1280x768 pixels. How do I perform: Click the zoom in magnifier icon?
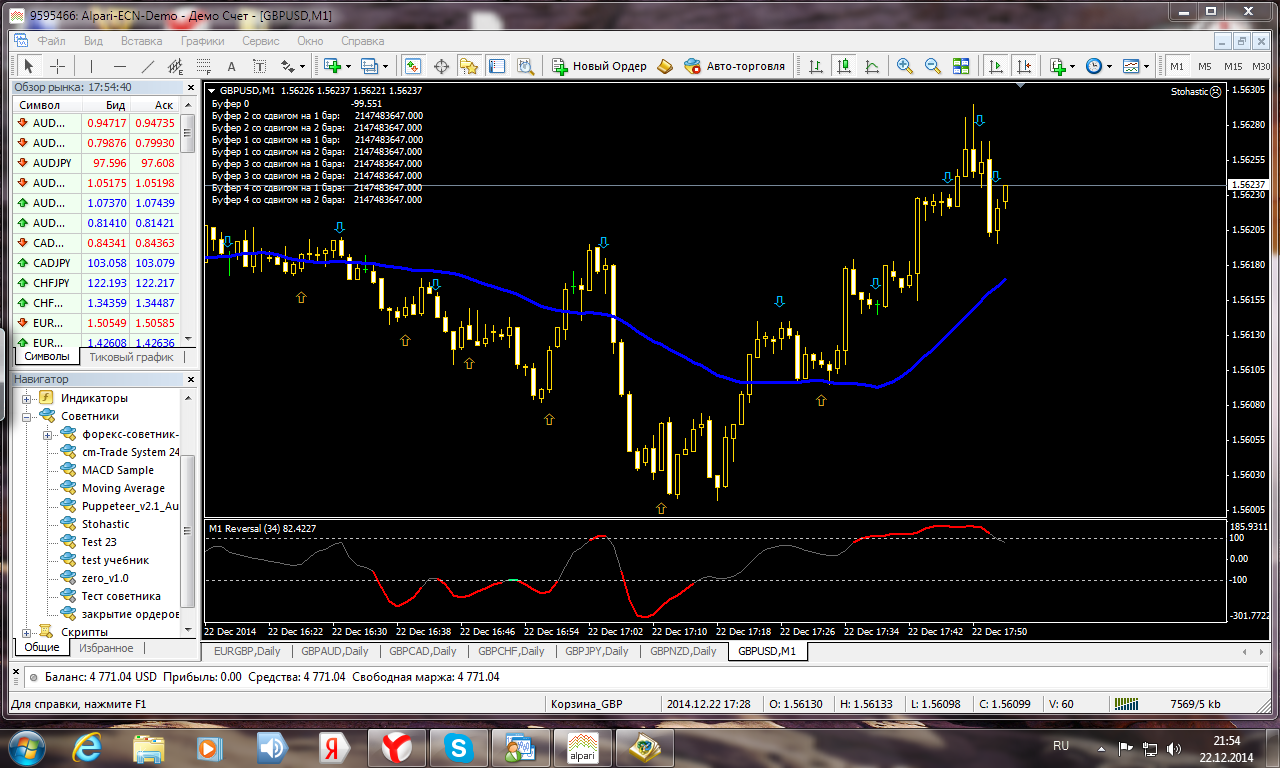click(905, 66)
